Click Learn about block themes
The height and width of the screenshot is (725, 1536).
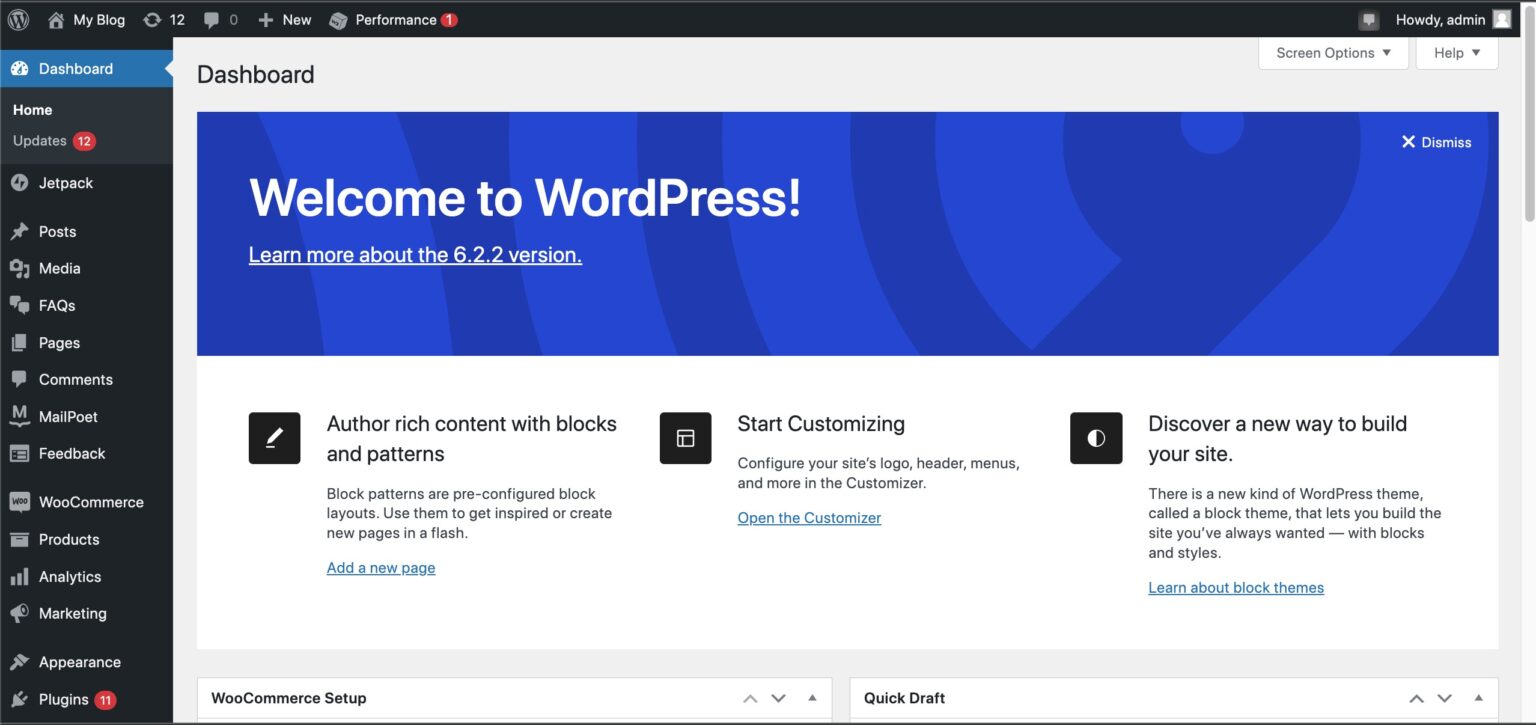(1236, 587)
